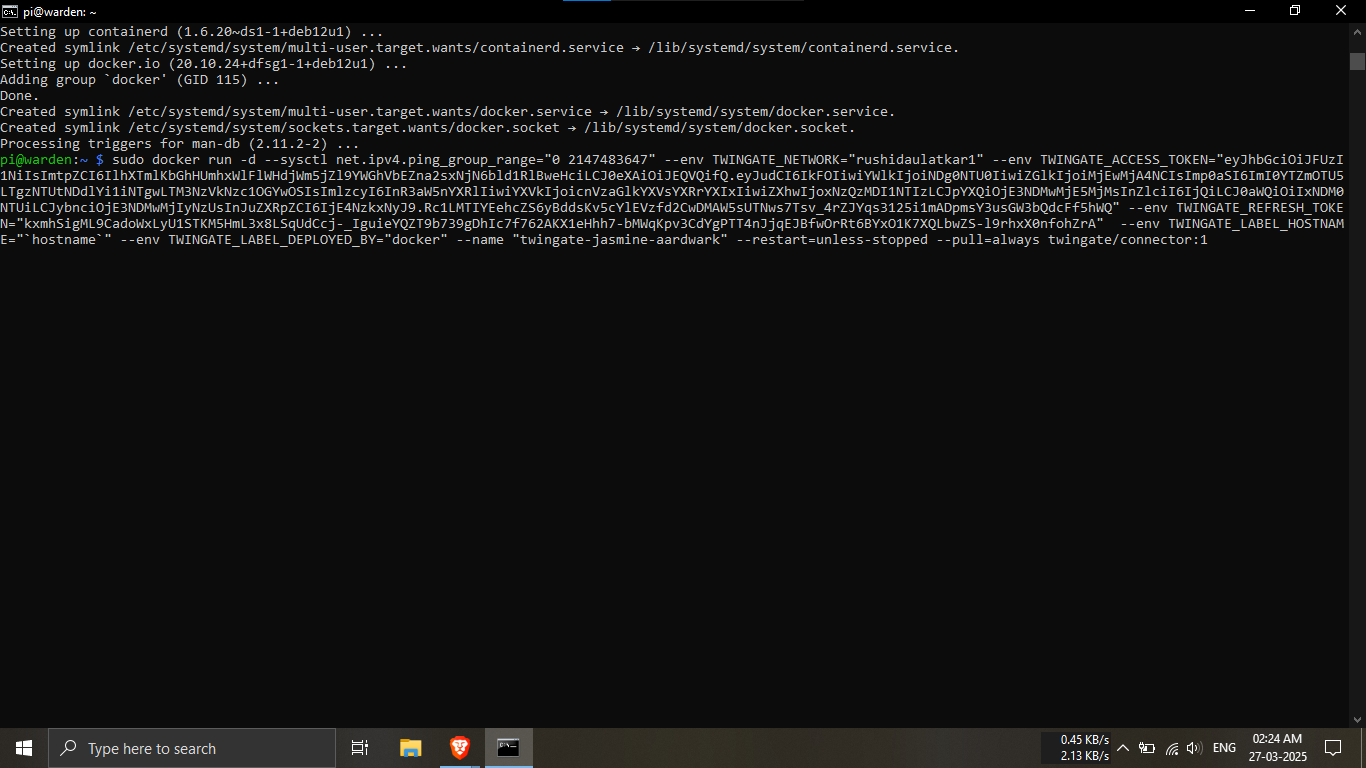
Task: Restore down the terminal window
Action: pyautogui.click(x=1294, y=11)
